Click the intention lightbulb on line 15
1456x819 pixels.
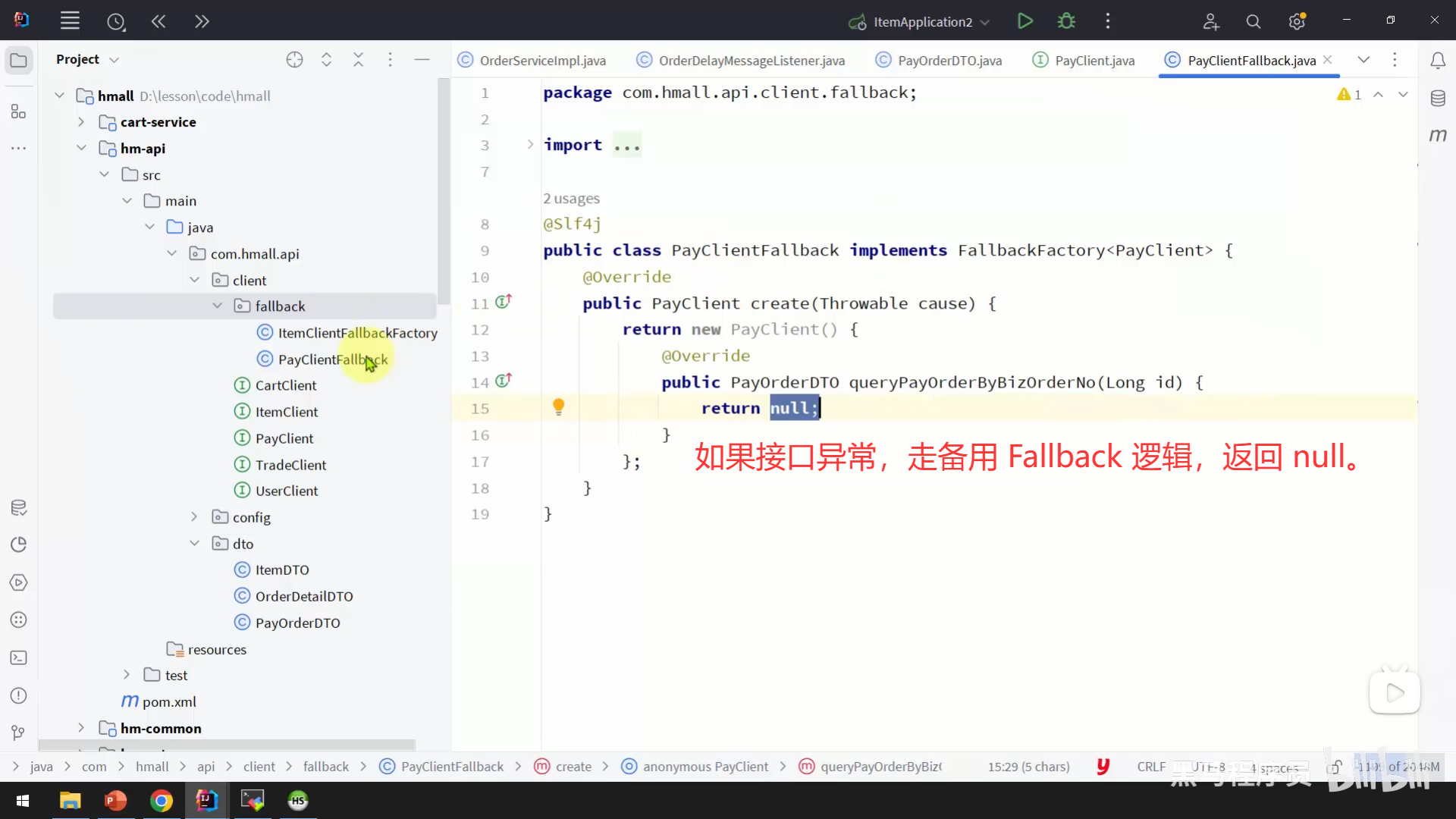[559, 407]
